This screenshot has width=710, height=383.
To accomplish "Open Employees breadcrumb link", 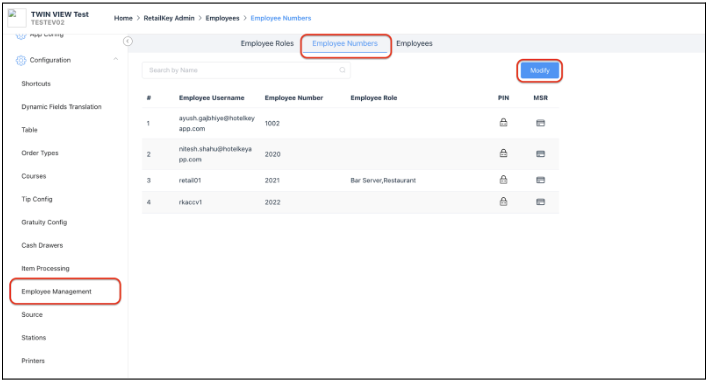I will [222, 18].
